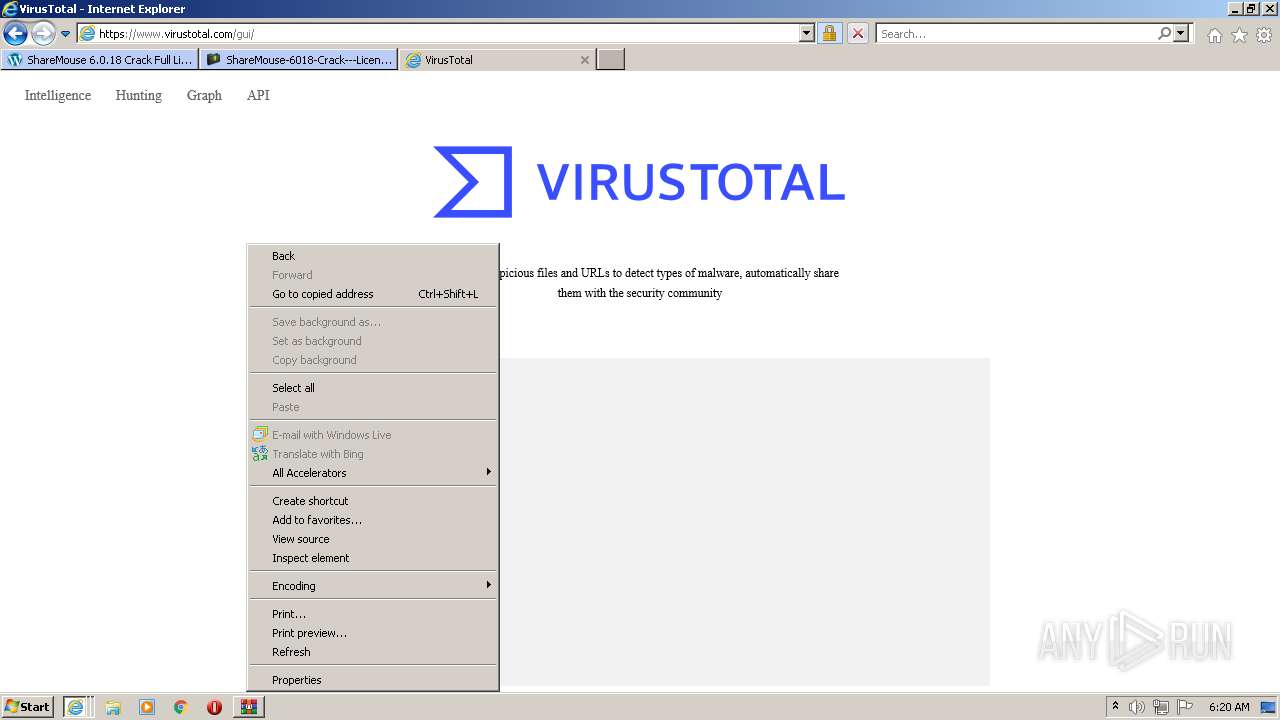Open File Explorer folder taskbar icon
This screenshot has height=720, width=1280.
(x=113, y=707)
